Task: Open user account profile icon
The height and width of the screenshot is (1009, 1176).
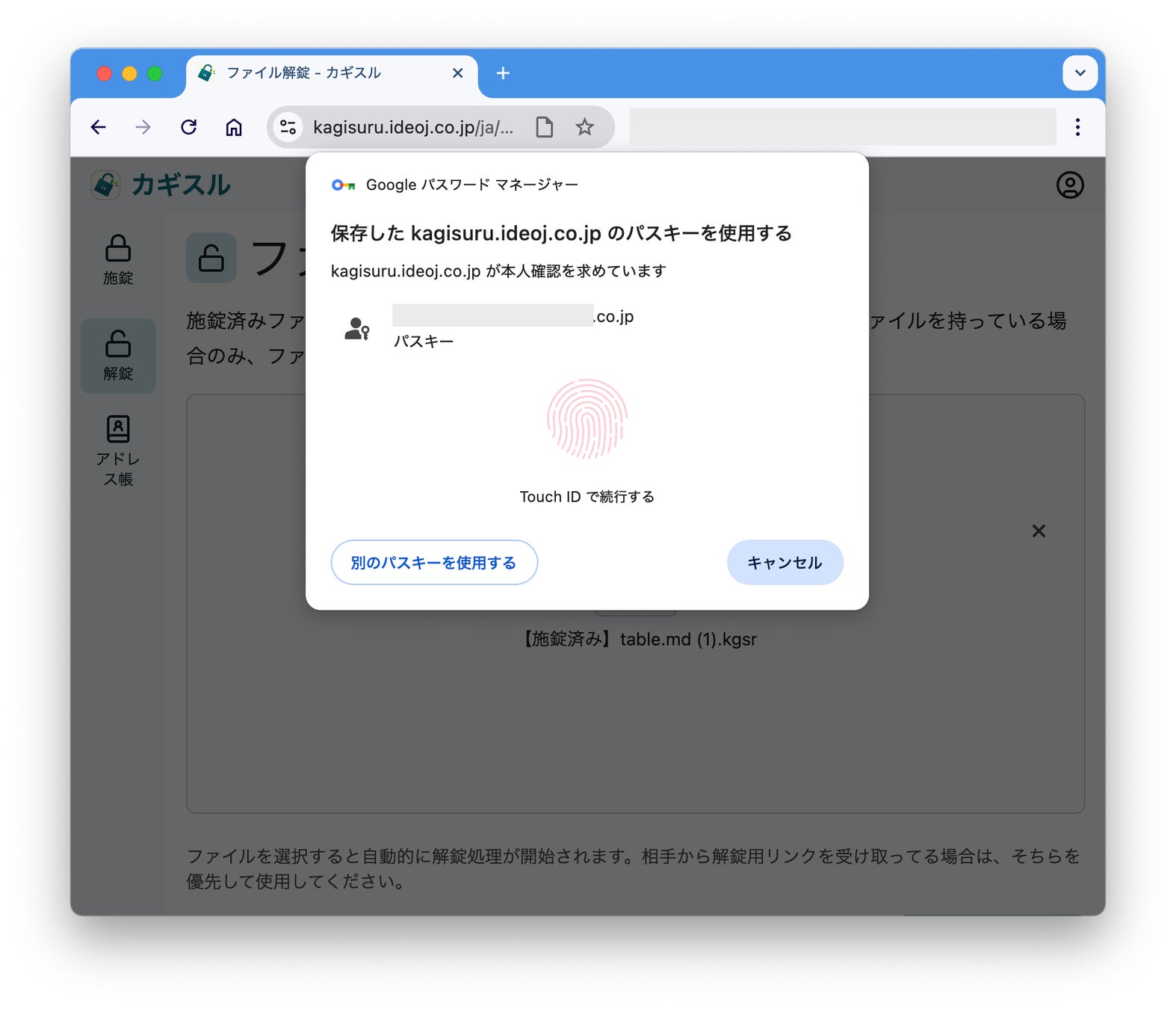Action: [1070, 185]
